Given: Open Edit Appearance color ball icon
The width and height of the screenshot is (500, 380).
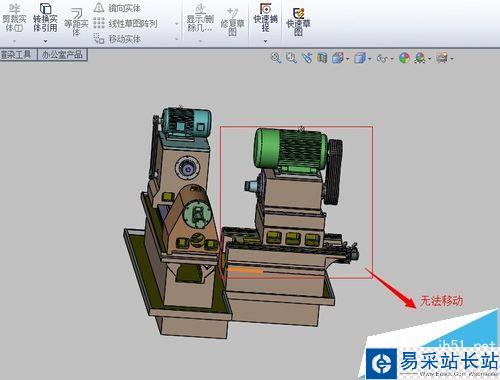Looking at the screenshot, I should (x=404, y=58).
